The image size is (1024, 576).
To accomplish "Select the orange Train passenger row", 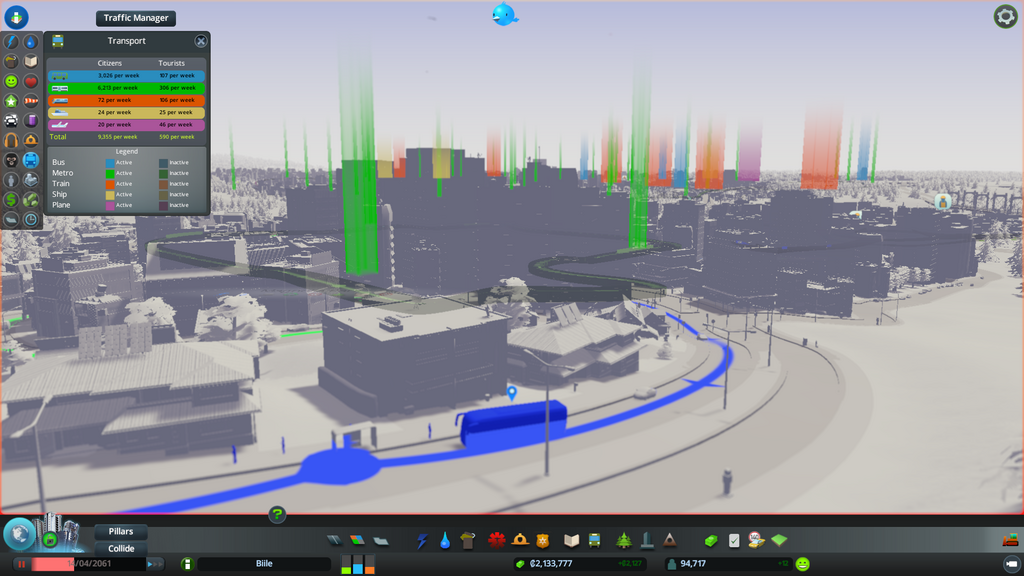I will point(127,101).
